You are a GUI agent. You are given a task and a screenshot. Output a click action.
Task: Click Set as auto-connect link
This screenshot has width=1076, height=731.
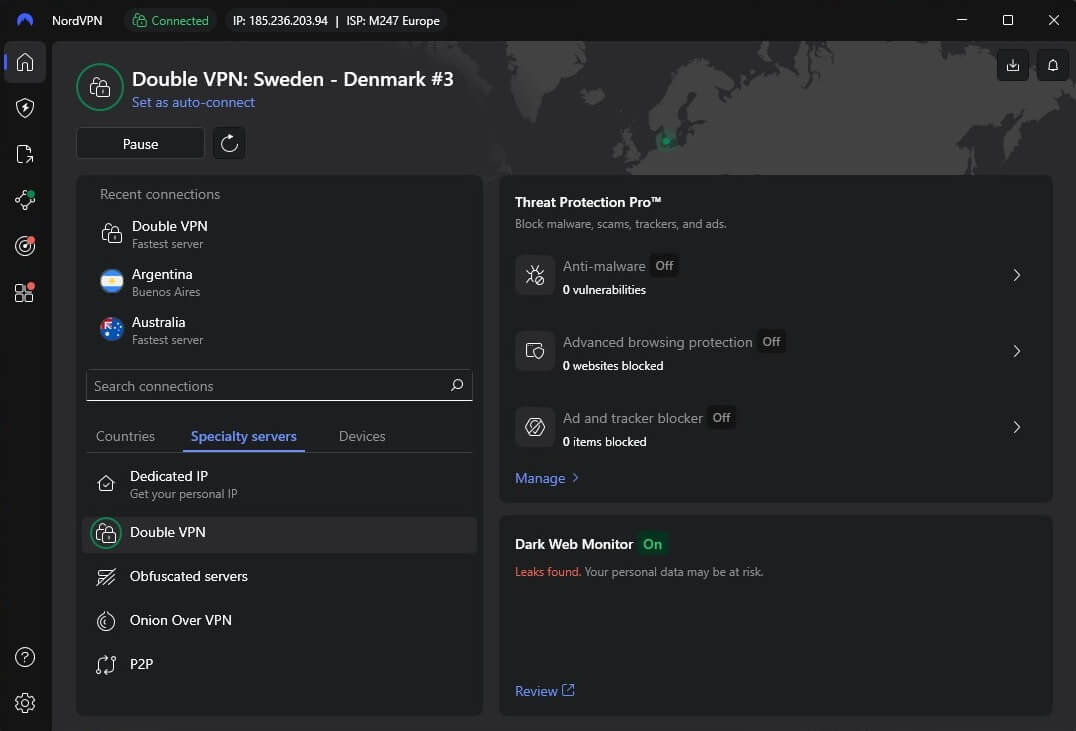pyautogui.click(x=194, y=102)
